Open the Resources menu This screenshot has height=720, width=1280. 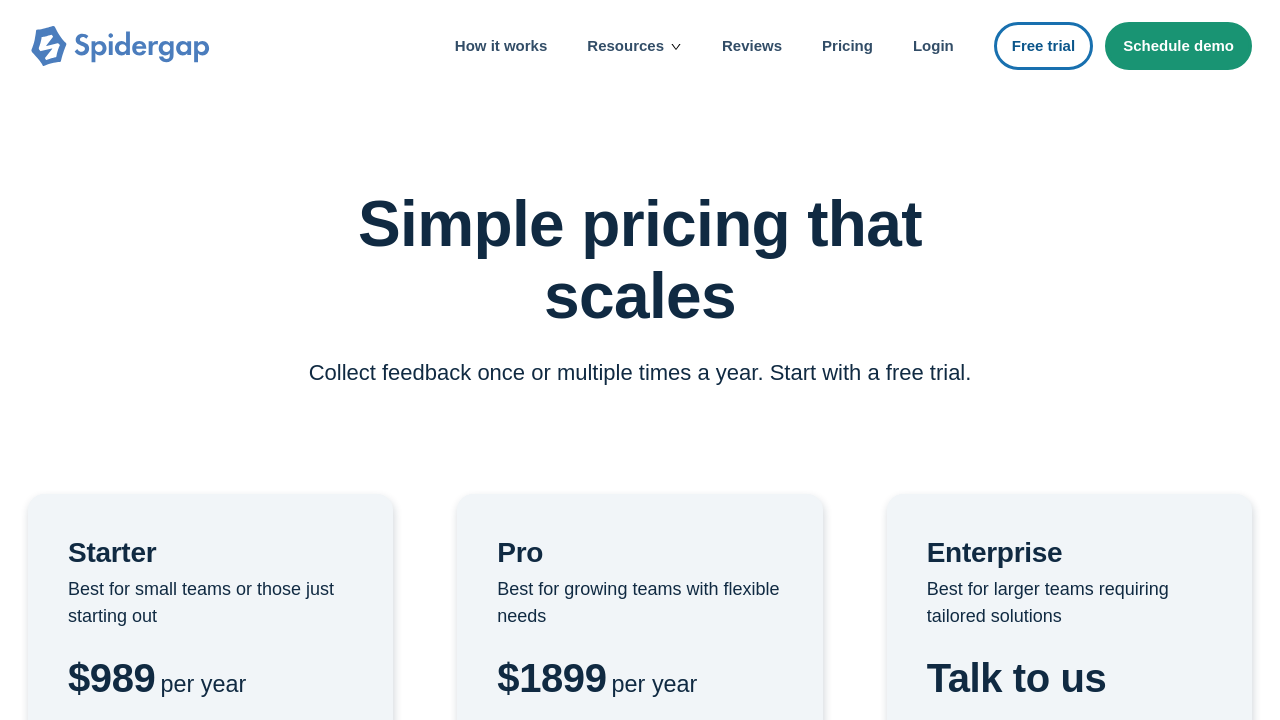[x=625, y=46]
